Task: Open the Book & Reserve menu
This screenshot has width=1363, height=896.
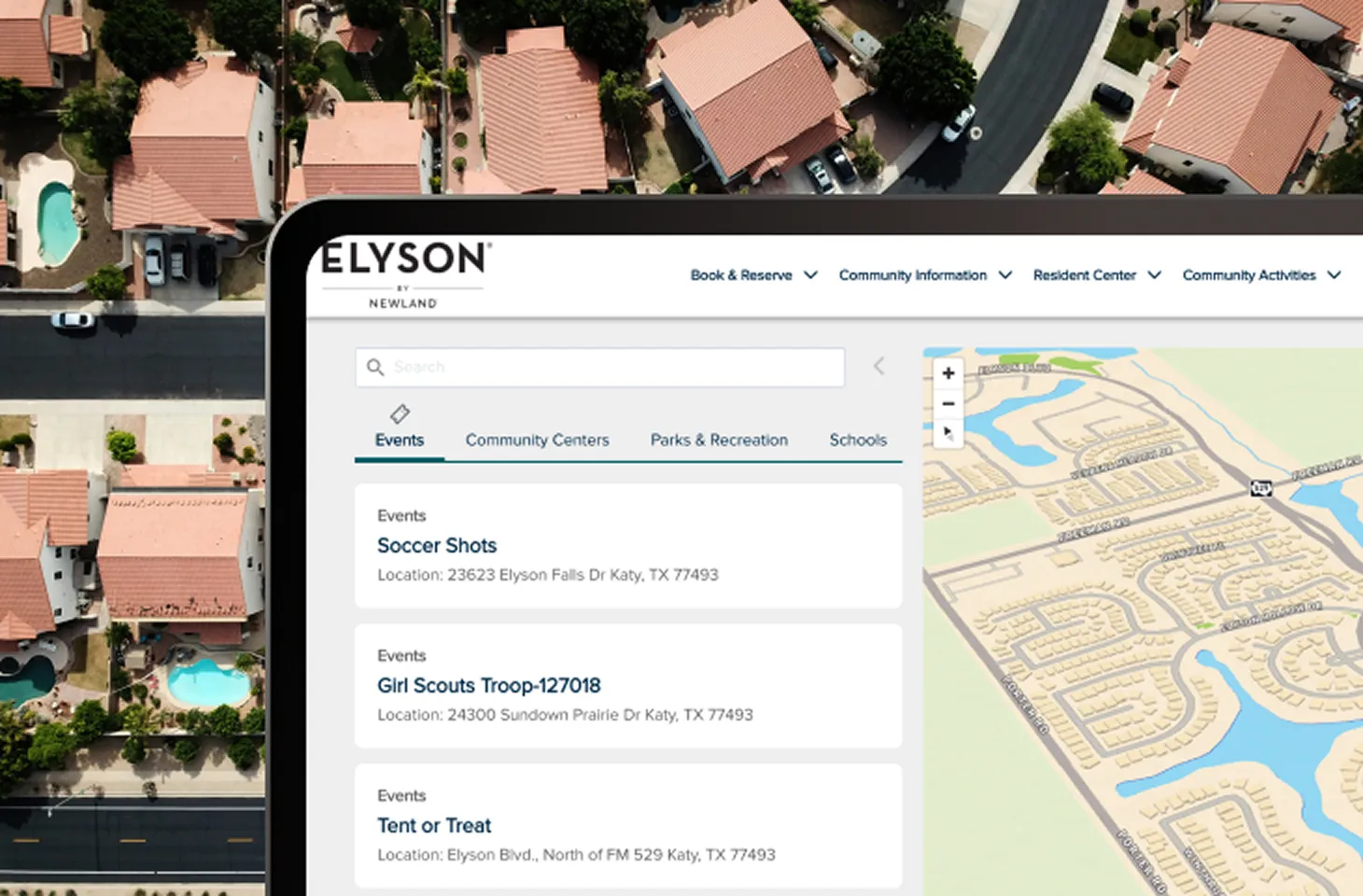Action: click(x=741, y=275)
